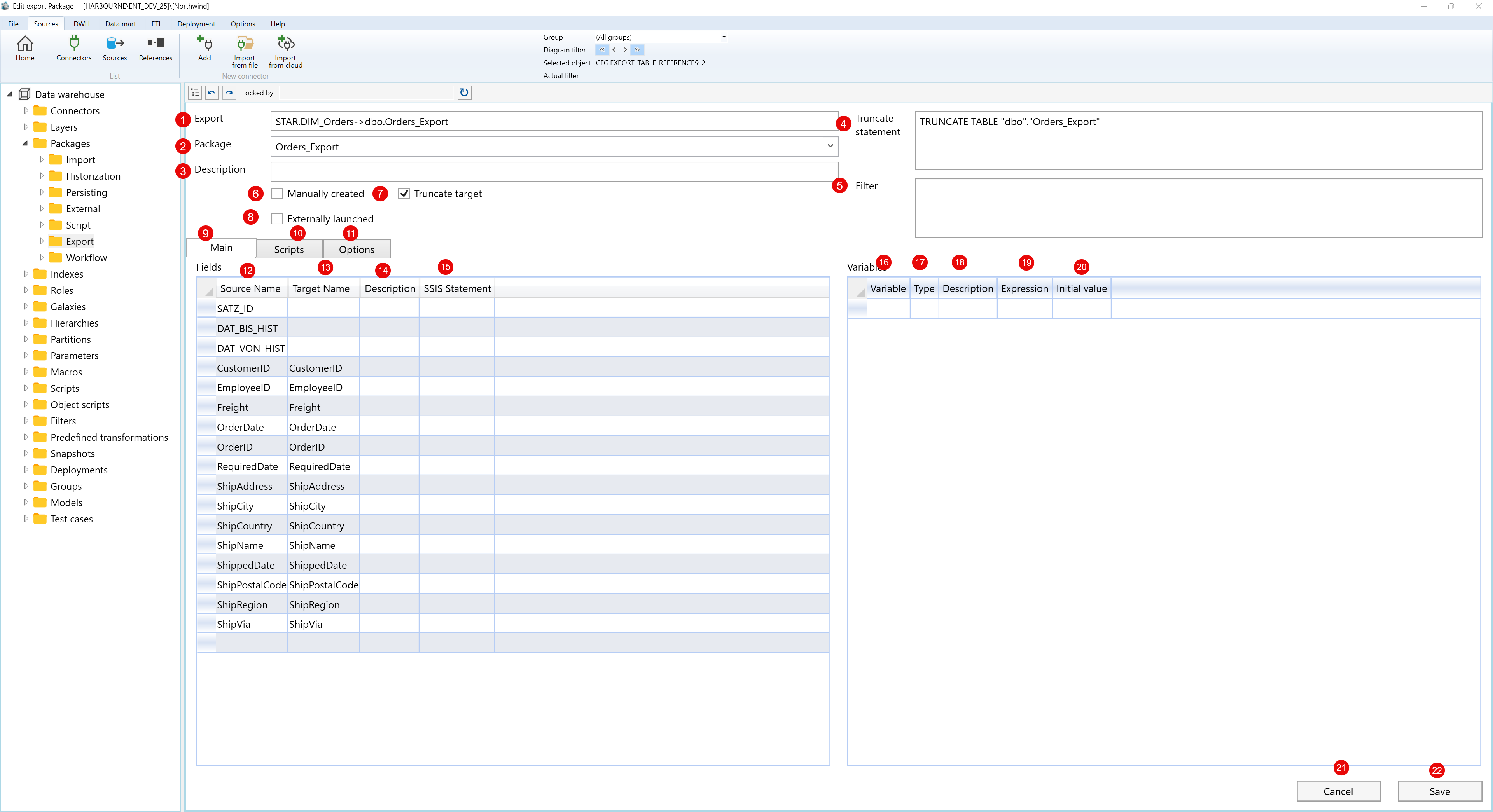Toggle the Manually created checkbox
Viewport: 1493px width, 812px height.
[278, 194]
